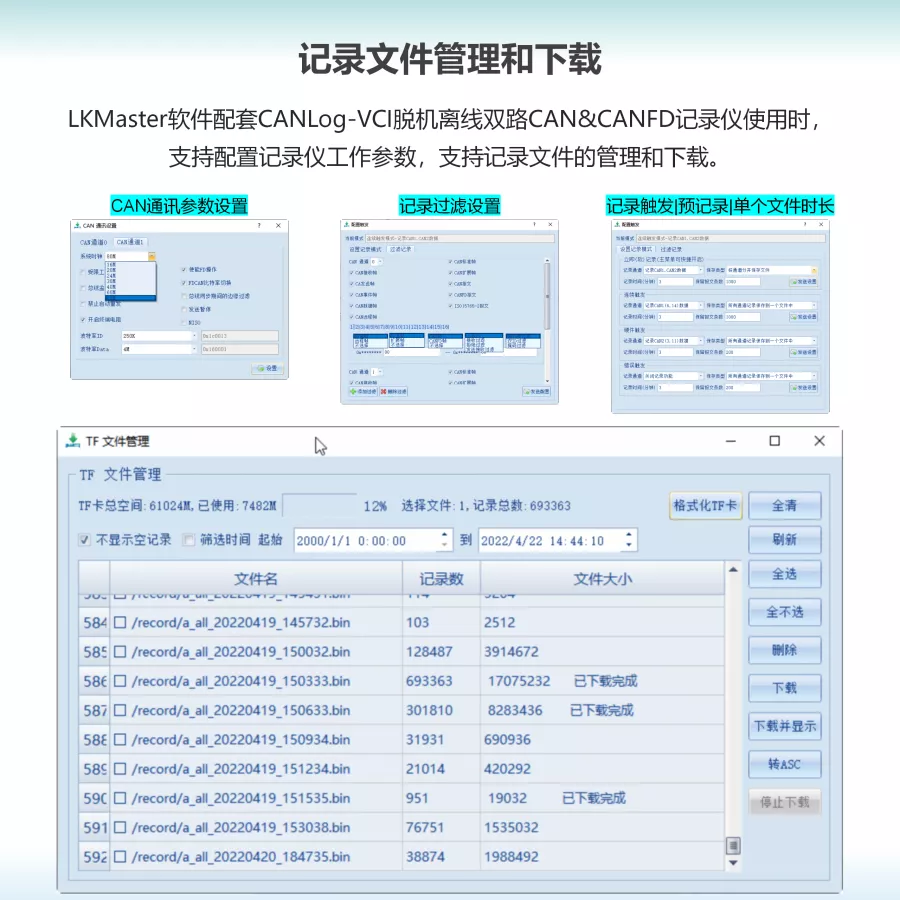The image size is (900, 900).
Task: Check the box for row 584 file
Action: coord(120,622)
